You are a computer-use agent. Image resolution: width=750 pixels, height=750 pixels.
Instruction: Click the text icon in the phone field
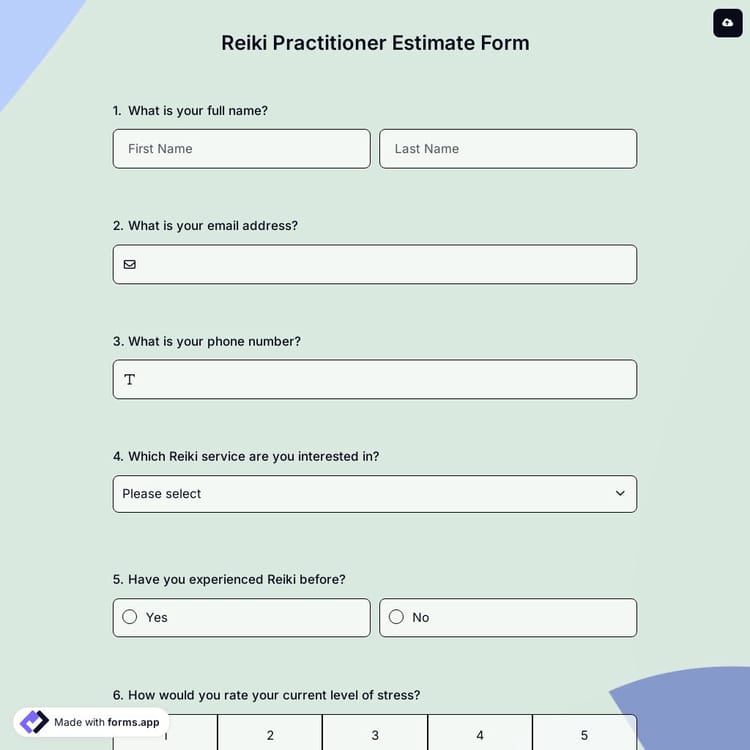coord(130,380)
